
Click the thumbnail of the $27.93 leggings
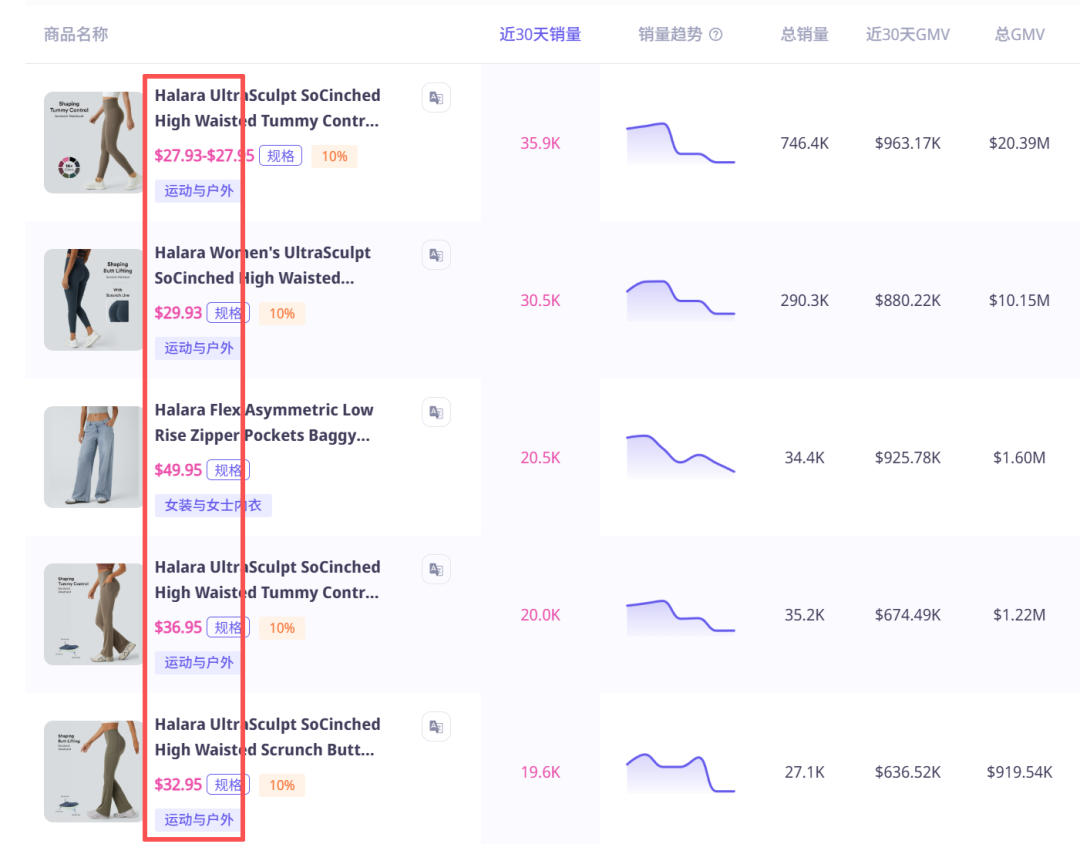click(x=94, y=143)
